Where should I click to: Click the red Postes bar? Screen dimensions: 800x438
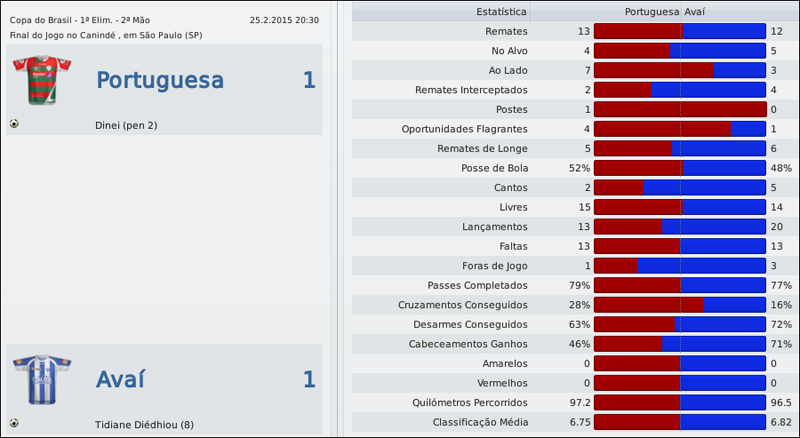pos(679,109)
